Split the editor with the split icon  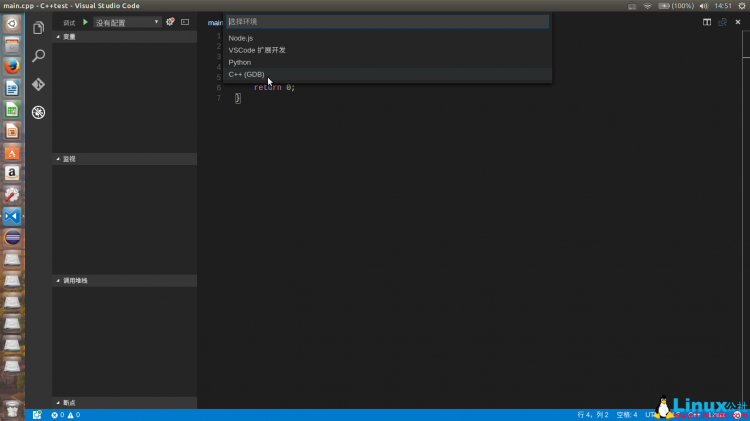coord(706,22)
